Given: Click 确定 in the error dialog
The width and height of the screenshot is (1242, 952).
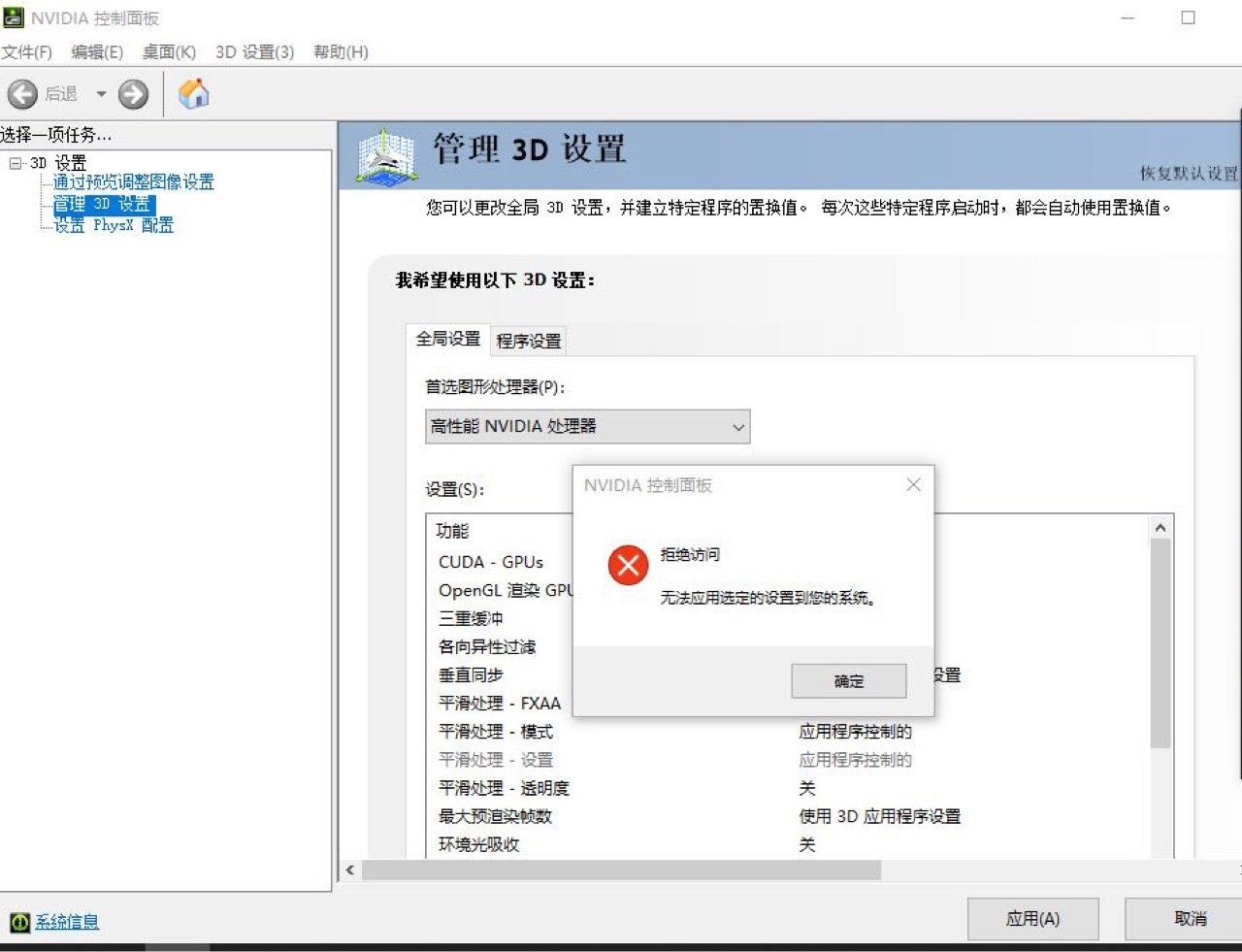Looking at the screenshot, I should [x=849, y=681].
